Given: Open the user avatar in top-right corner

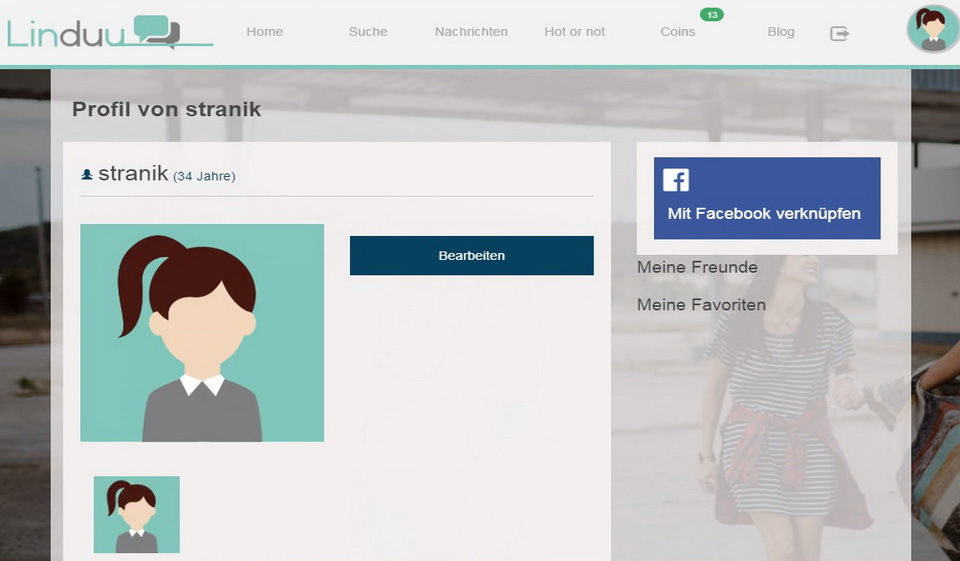Looking at the screenshot, I should (932, 30).
